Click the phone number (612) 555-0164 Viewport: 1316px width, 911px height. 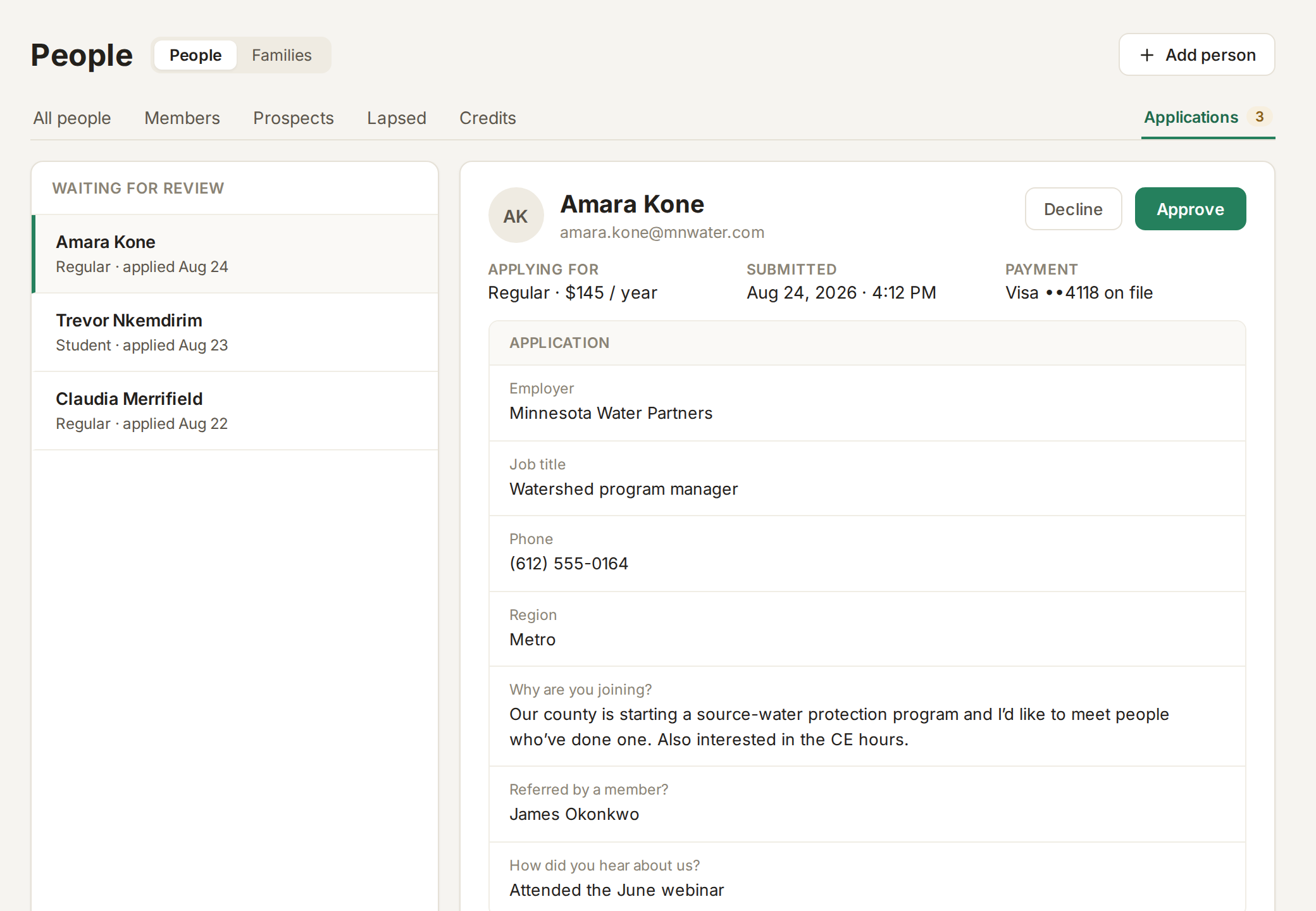click(x=569, y=564)
